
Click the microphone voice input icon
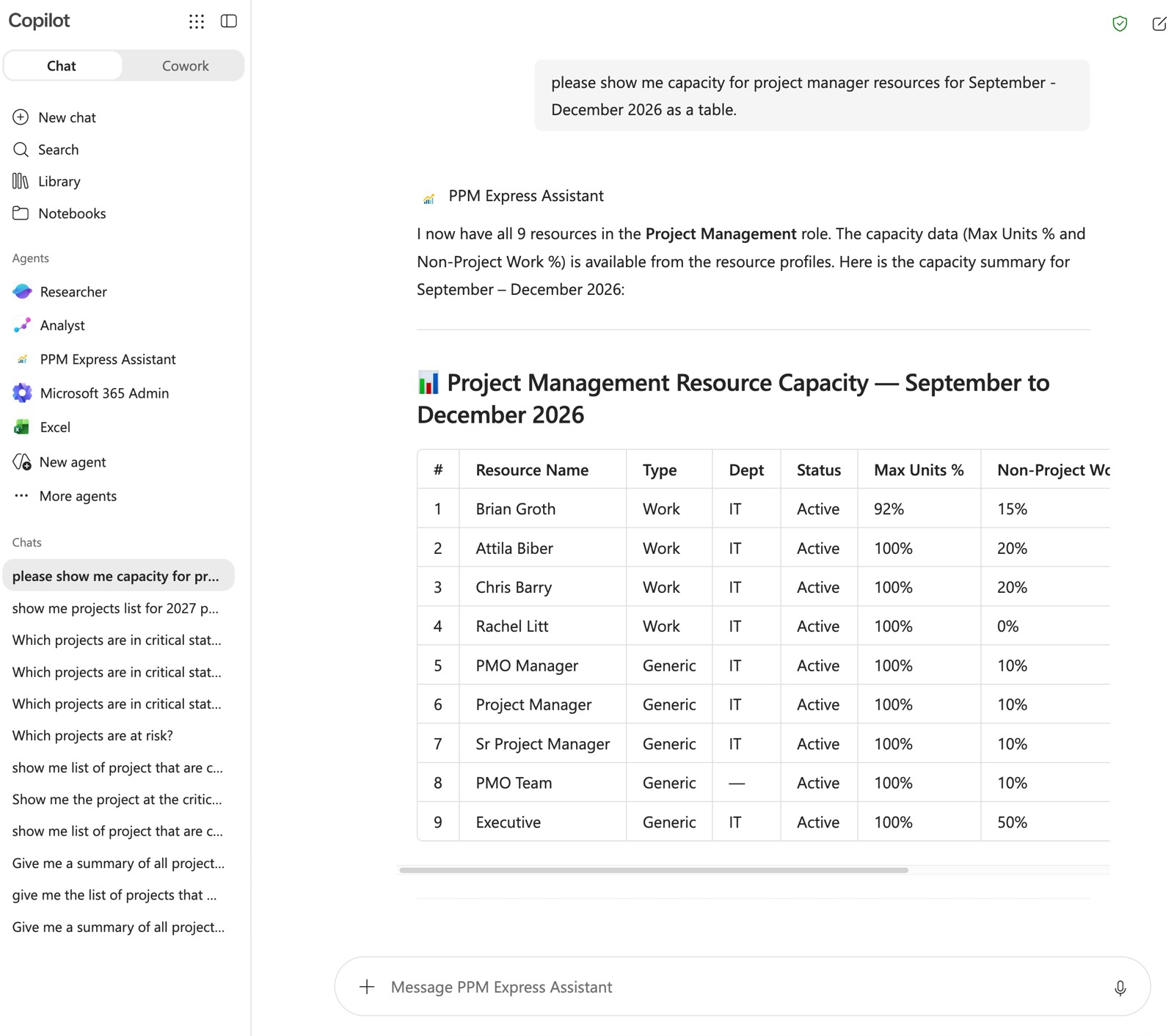(1120, 988)
